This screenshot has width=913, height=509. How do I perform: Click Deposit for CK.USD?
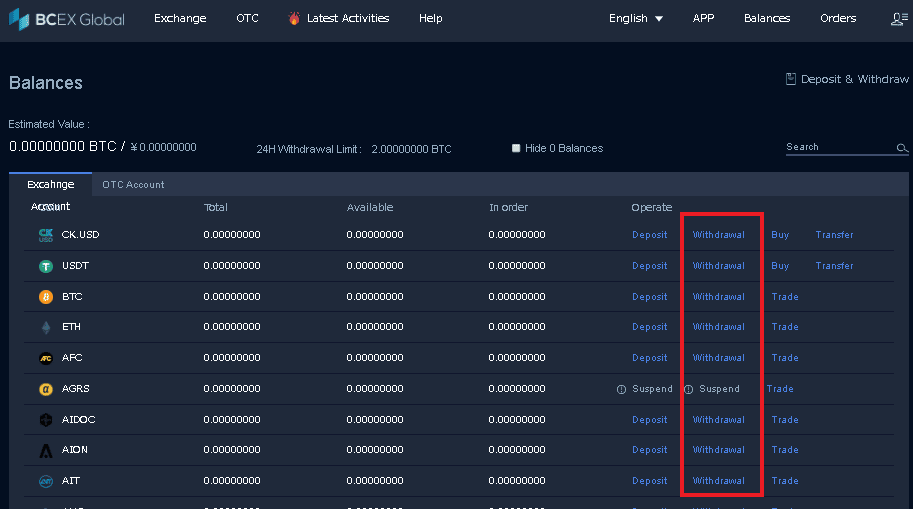[x=650, y=235]
